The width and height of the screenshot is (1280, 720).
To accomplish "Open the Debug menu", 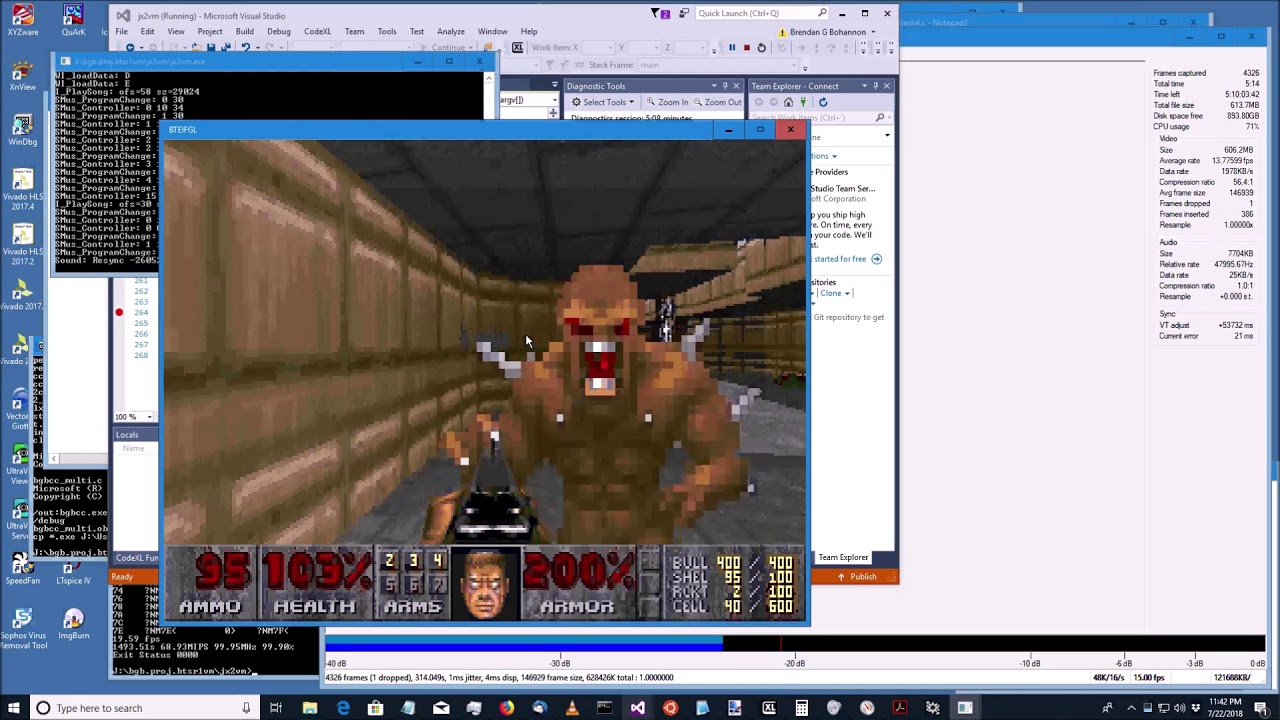I will point(279,31).
